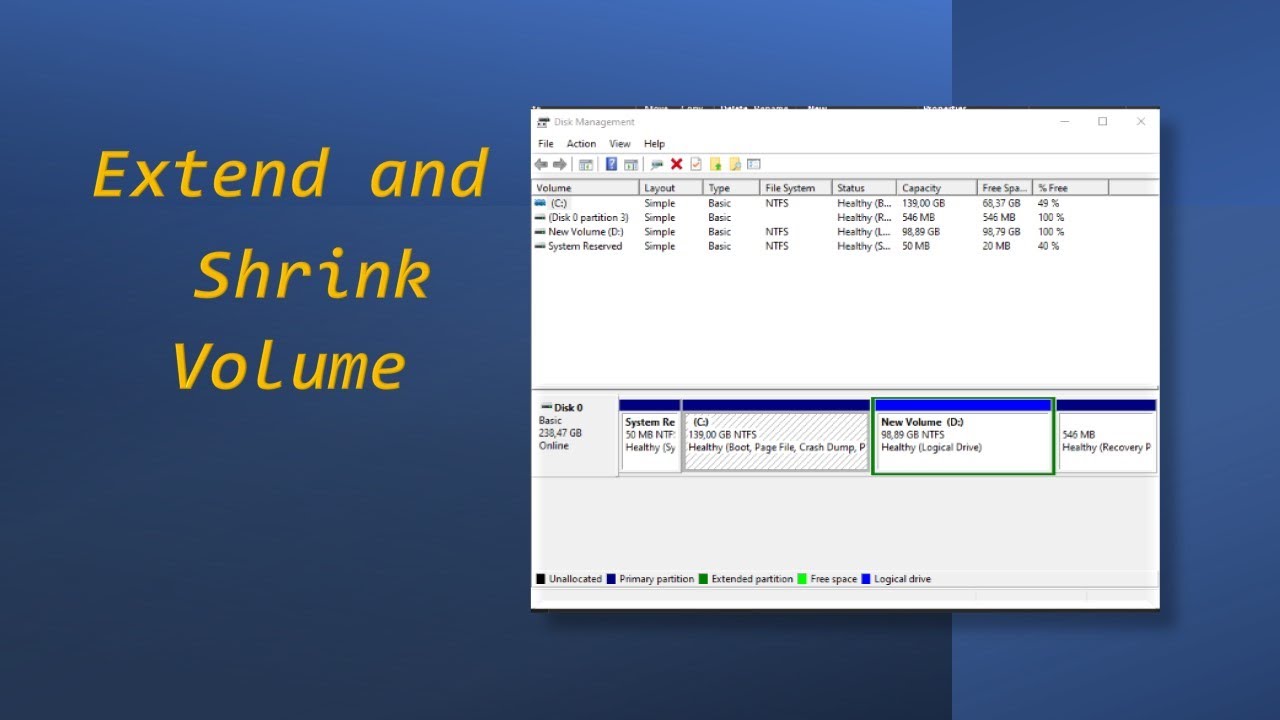Click the 50 MB capacity cell
Image resolution: width=1280 pixels, height=720 pixels.
coord(916,246)
